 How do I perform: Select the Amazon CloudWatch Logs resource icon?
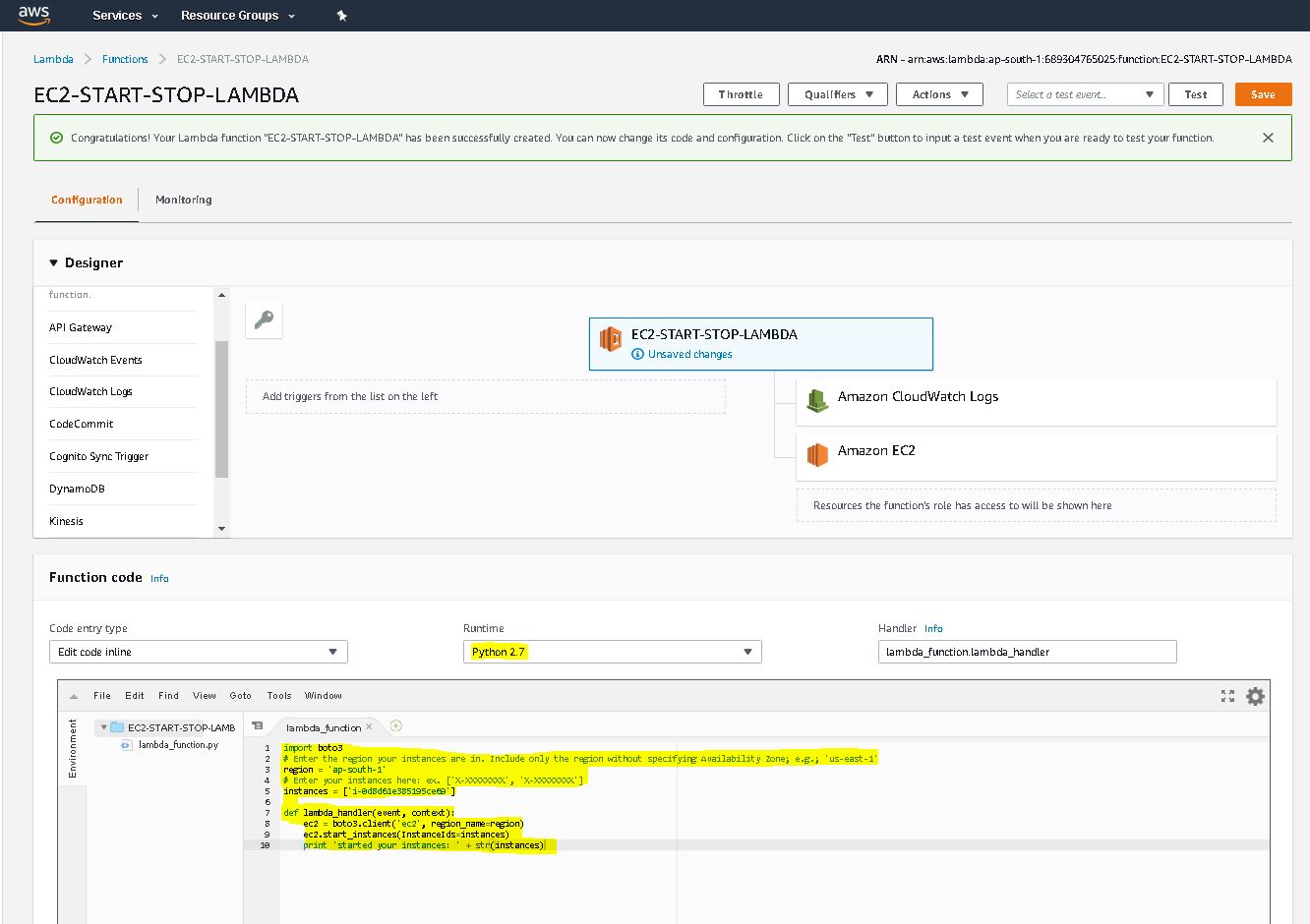coord(817,399)
